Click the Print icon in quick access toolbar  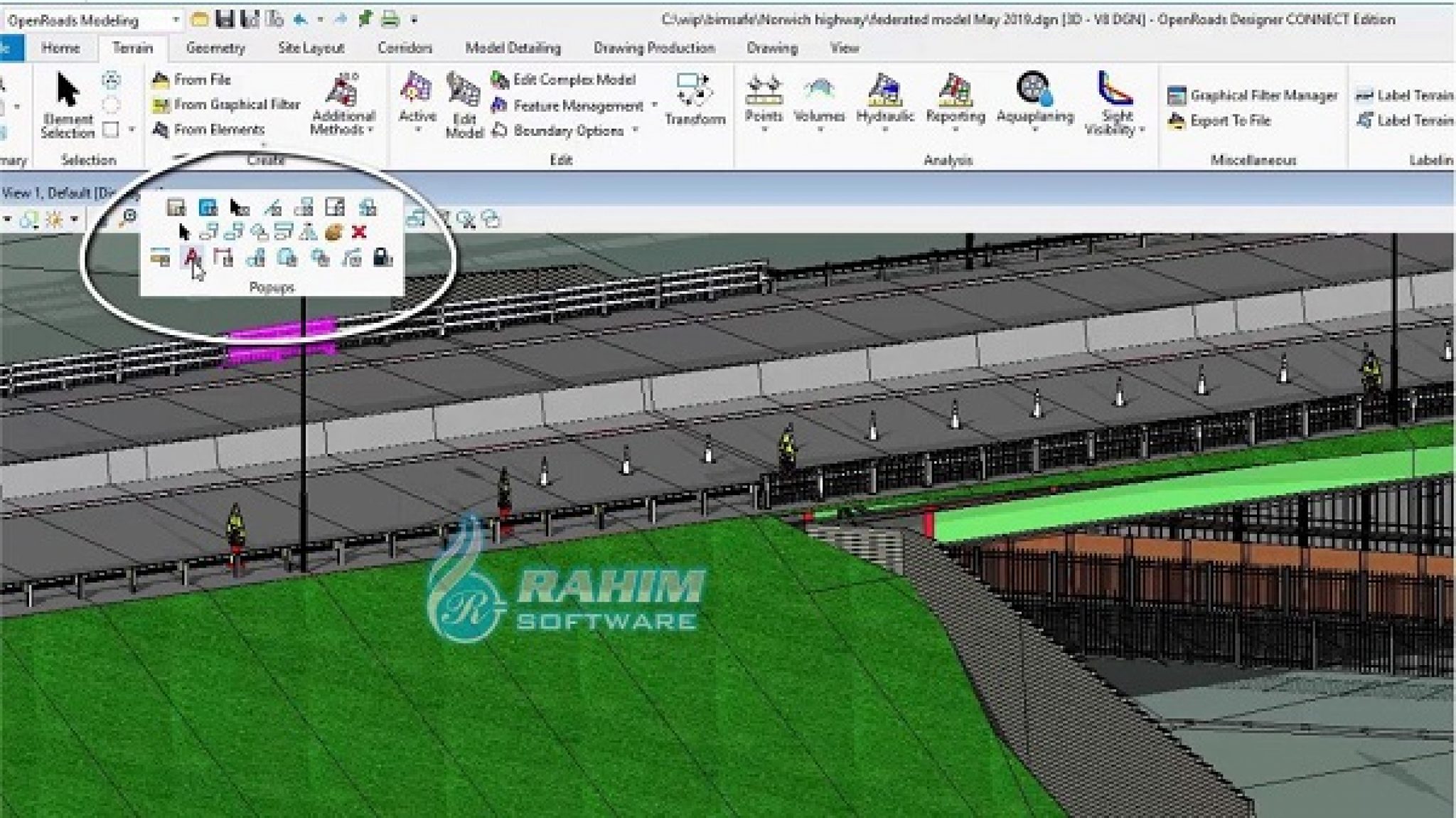coord(390,19)
